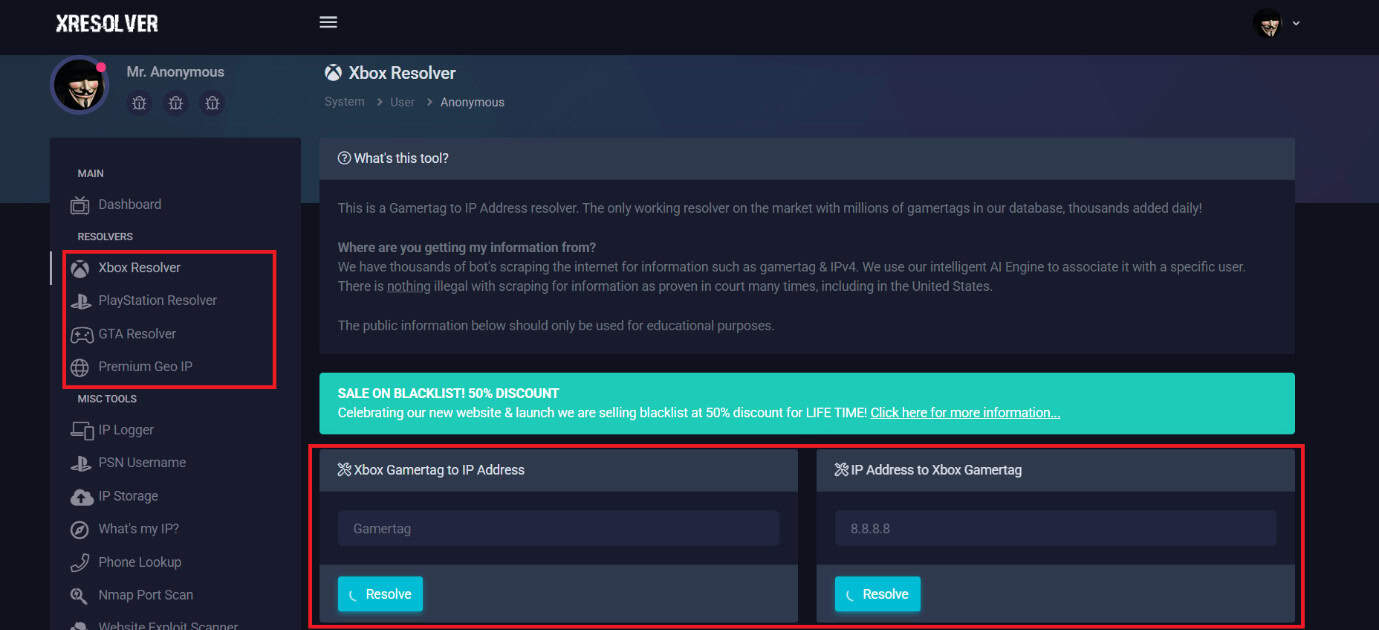This screenshot has height=630, width=1379.
Task: Open the hamburger navigation menu
Action: click(328, 21)
